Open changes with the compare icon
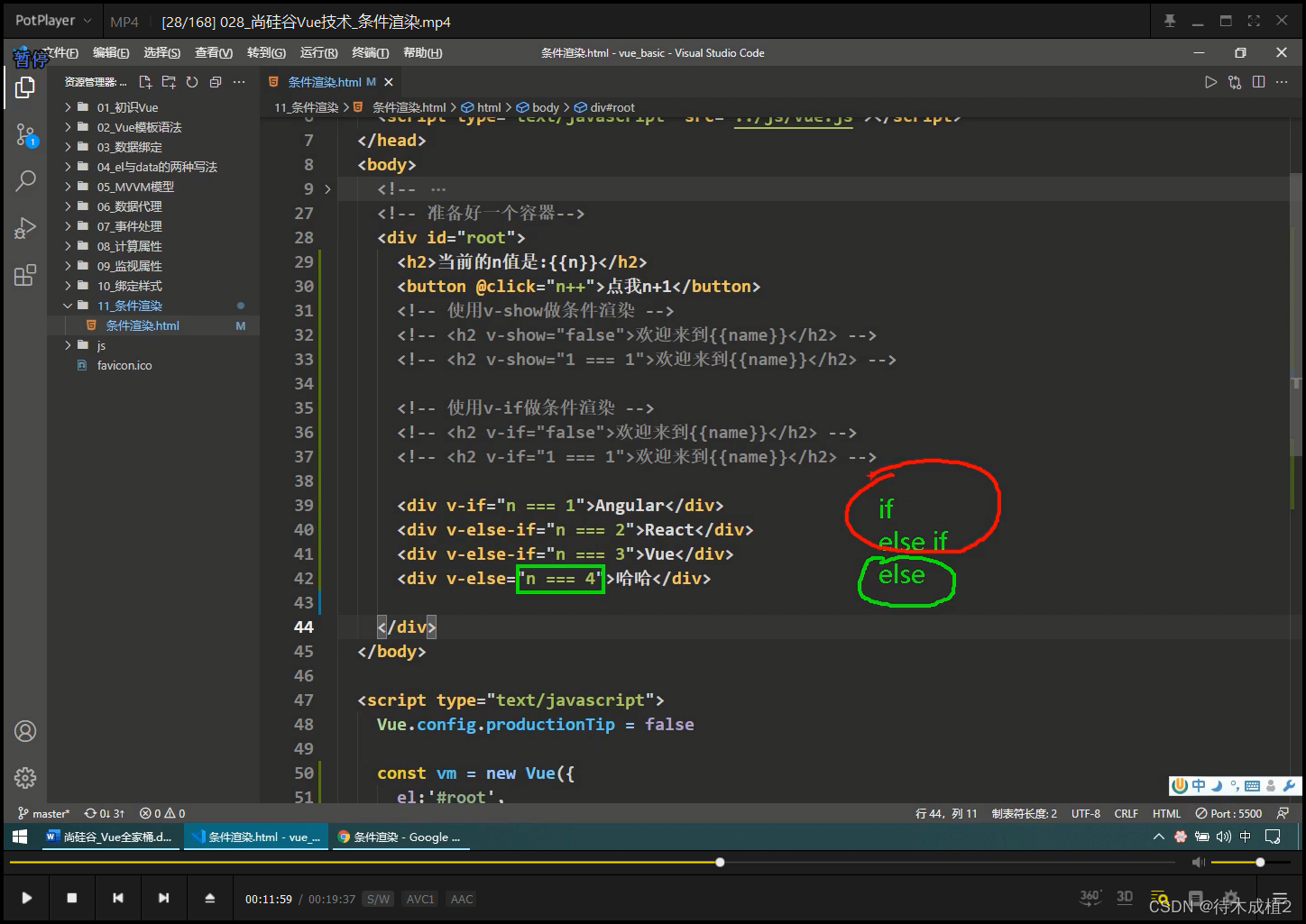 point(1235,82)
